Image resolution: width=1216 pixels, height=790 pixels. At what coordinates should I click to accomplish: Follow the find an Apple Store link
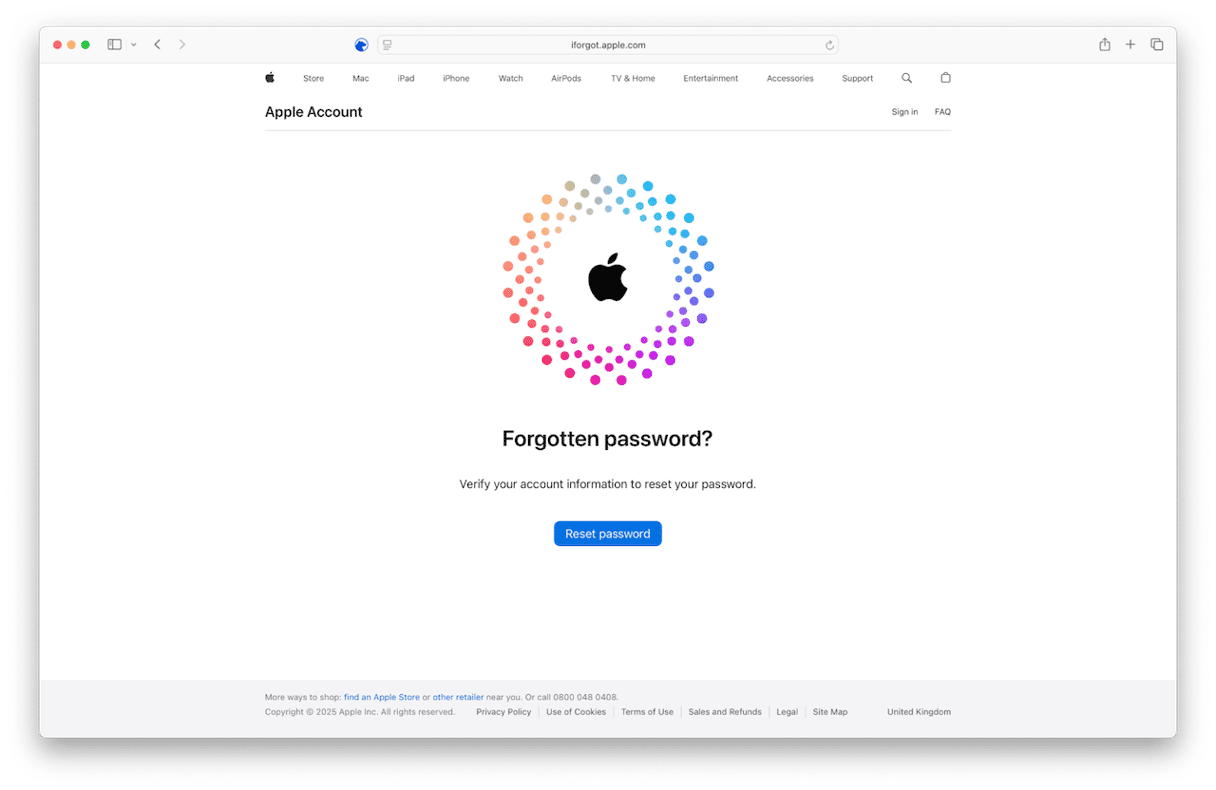click(x=382, y=697)
